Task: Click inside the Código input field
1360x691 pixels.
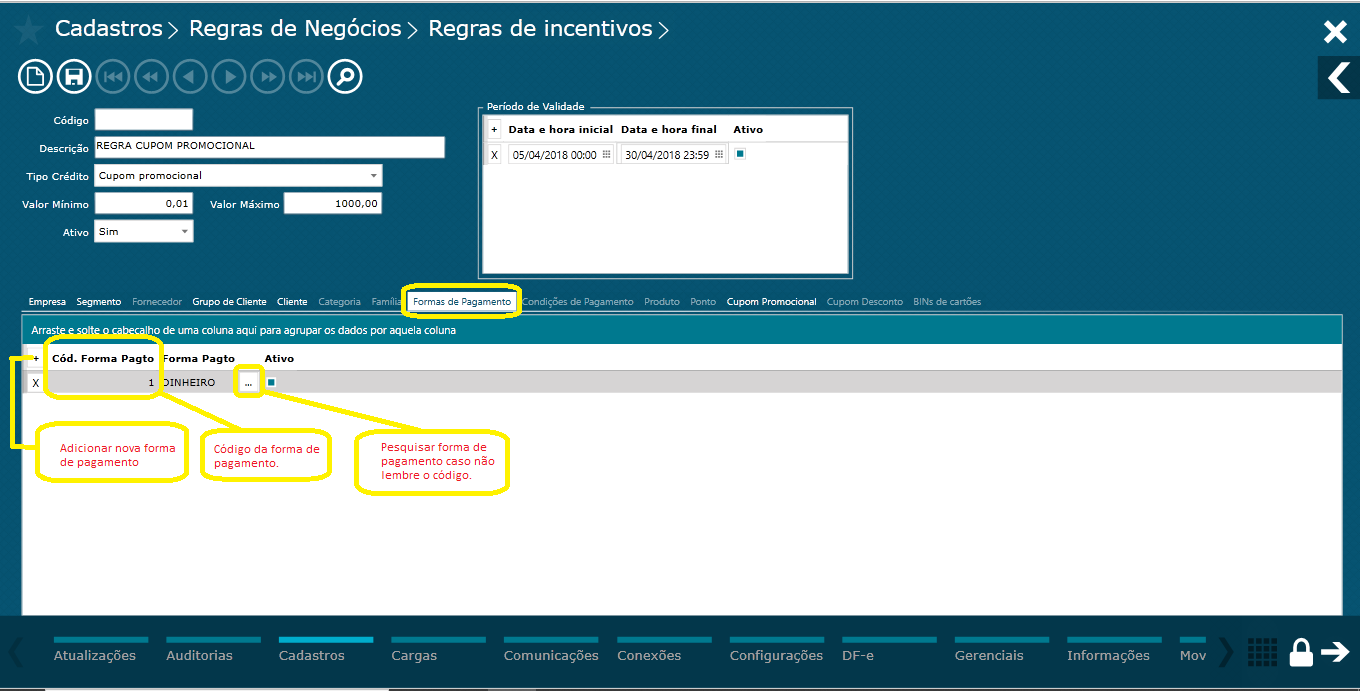Action: (x=143, y=118)
